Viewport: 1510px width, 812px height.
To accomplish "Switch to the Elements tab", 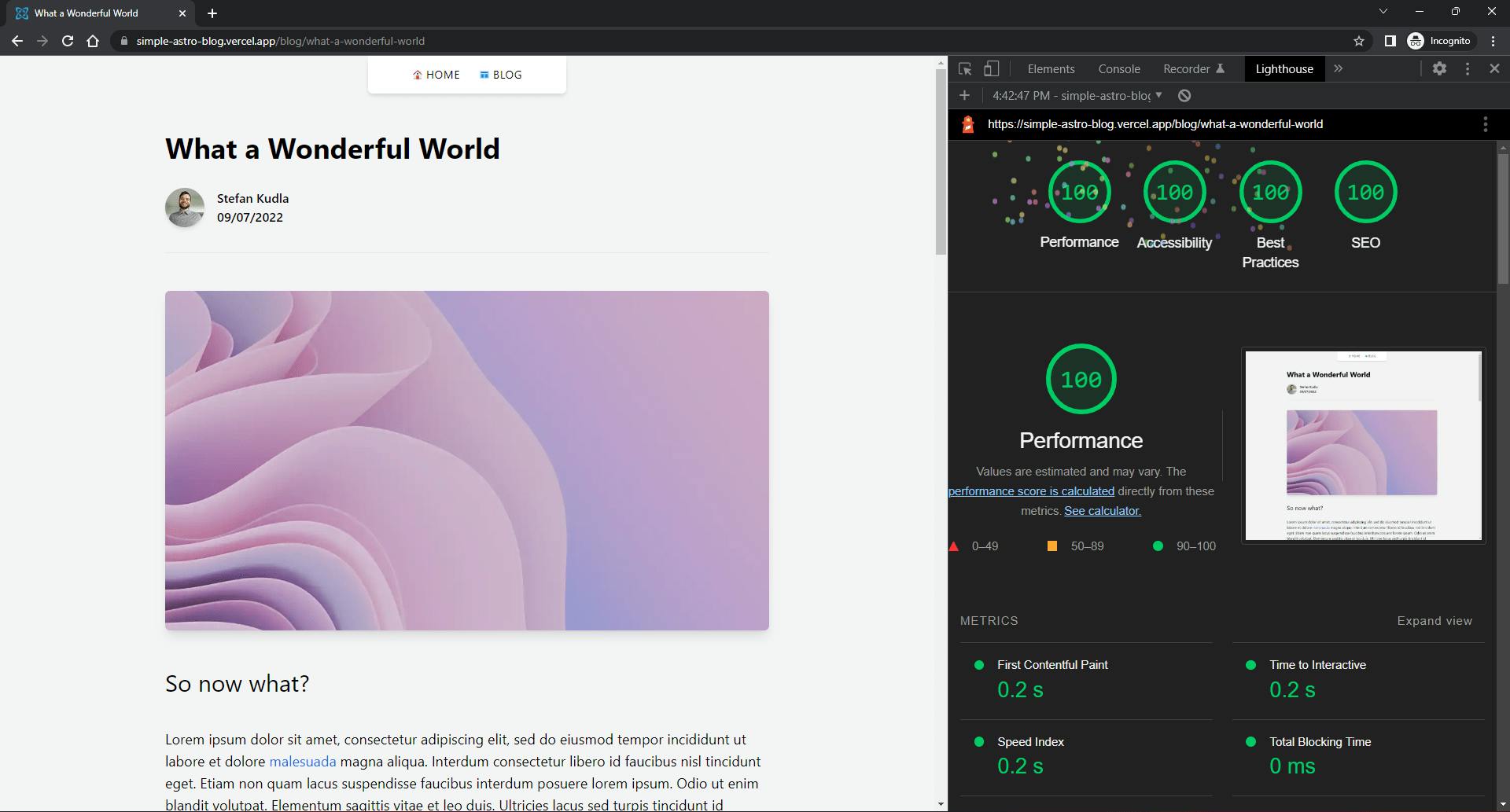I will click(x=1051, y=69).
